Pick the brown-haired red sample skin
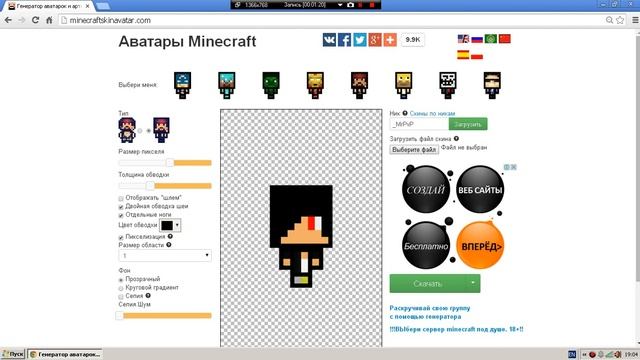The image size is (640, 360). pos(359,85)
